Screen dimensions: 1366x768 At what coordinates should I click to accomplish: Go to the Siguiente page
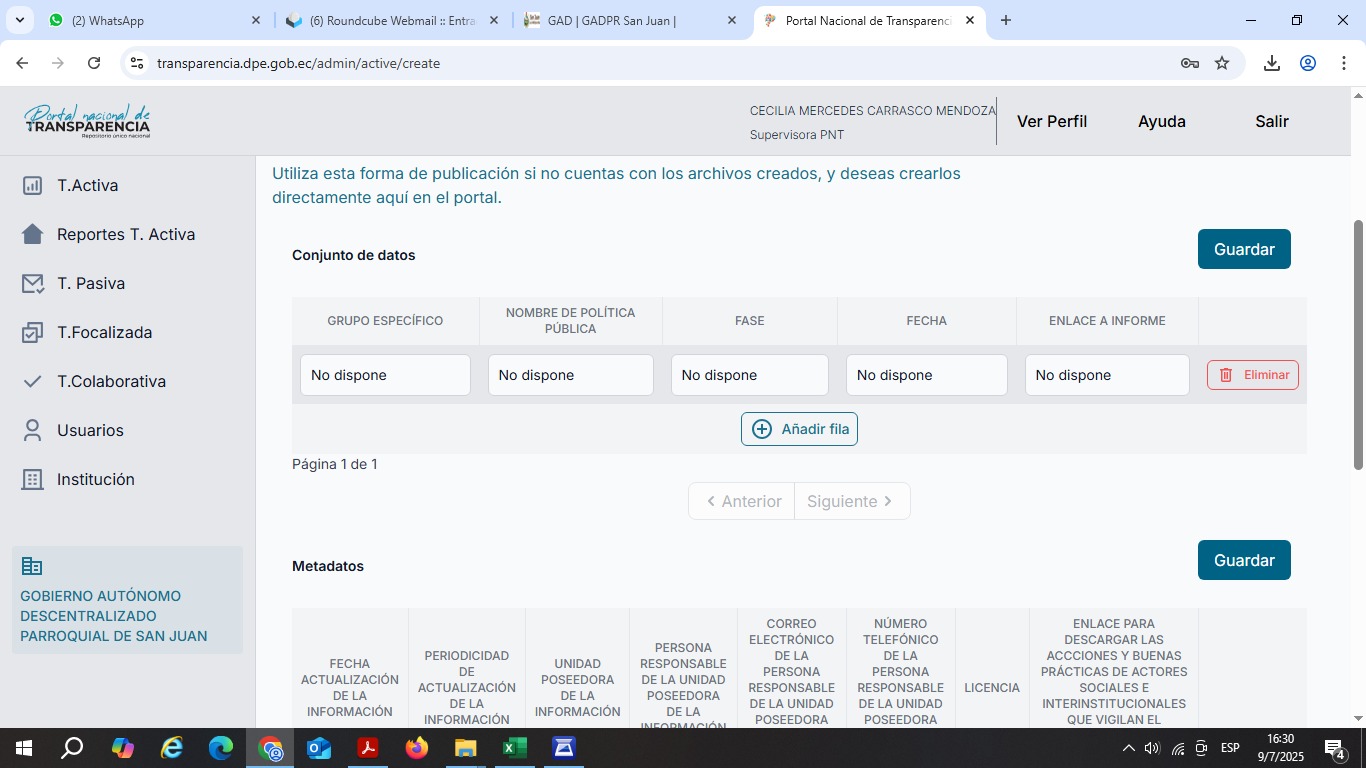[851, 502]
